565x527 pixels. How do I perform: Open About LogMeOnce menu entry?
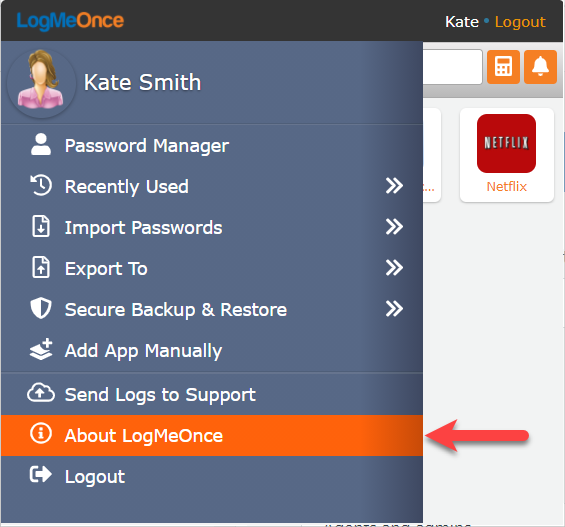click(x=212, y=436)
